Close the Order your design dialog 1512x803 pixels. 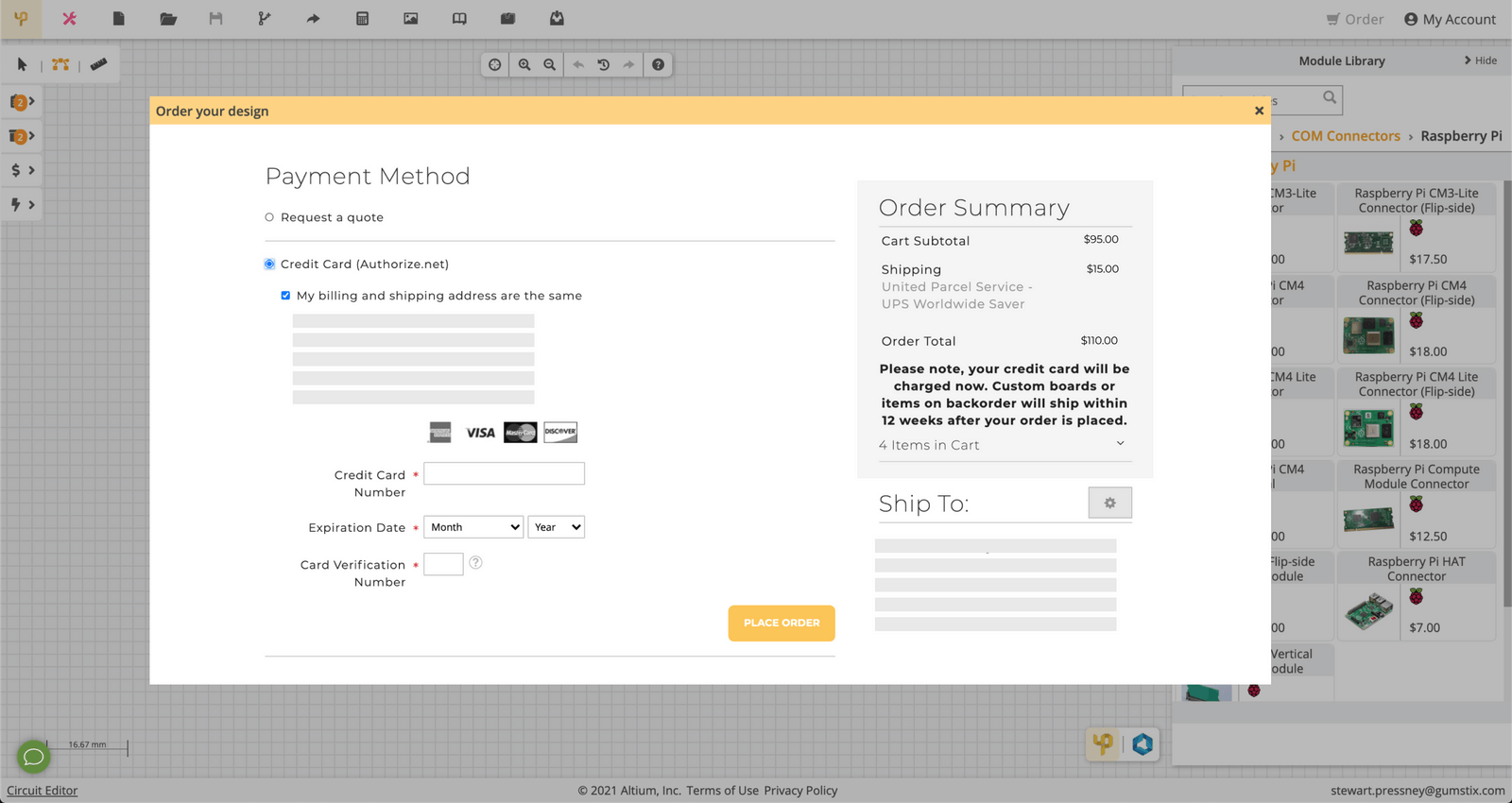coord(1259,111)
